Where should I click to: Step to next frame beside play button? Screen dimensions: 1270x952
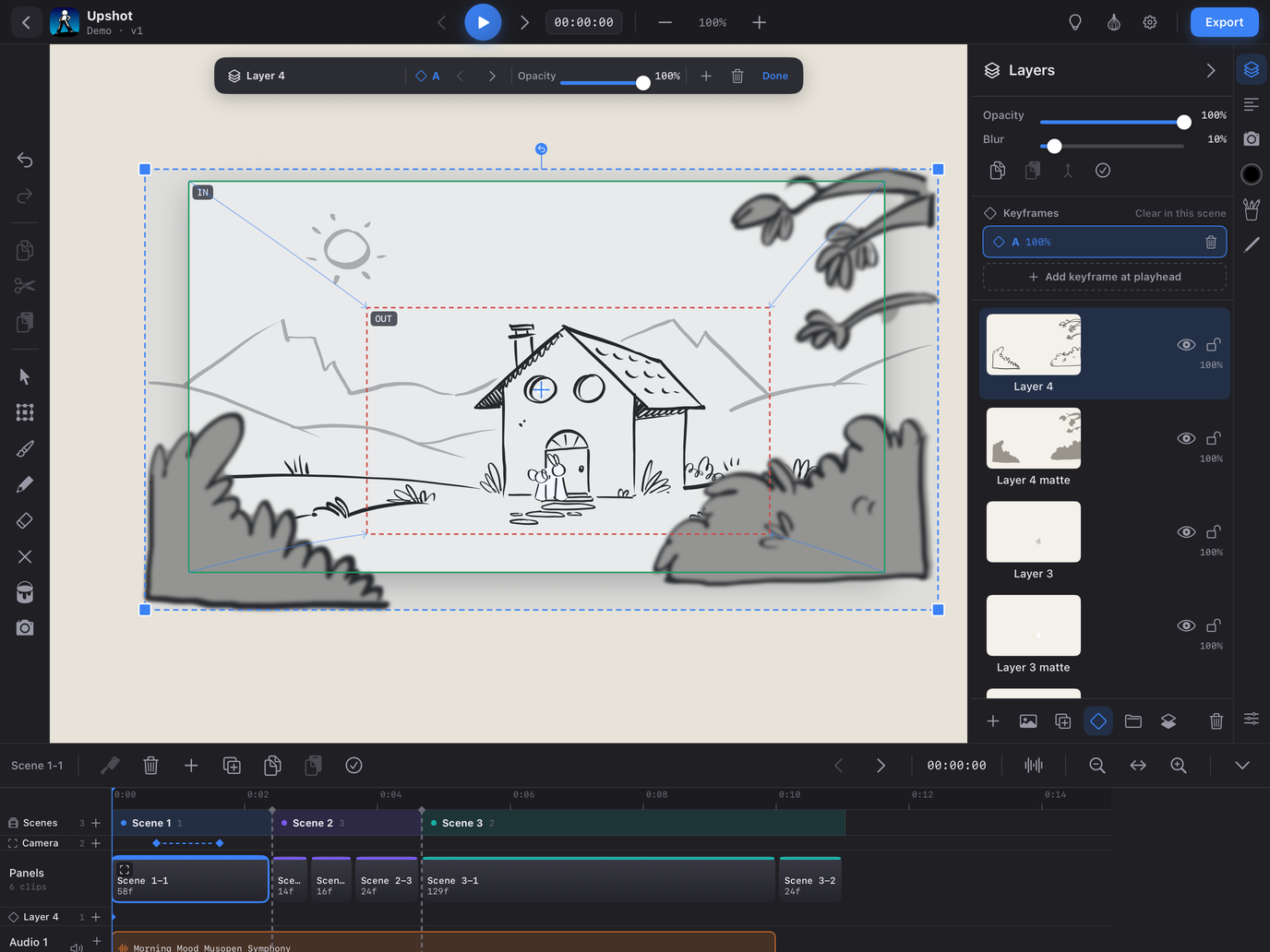click(524, 22)
